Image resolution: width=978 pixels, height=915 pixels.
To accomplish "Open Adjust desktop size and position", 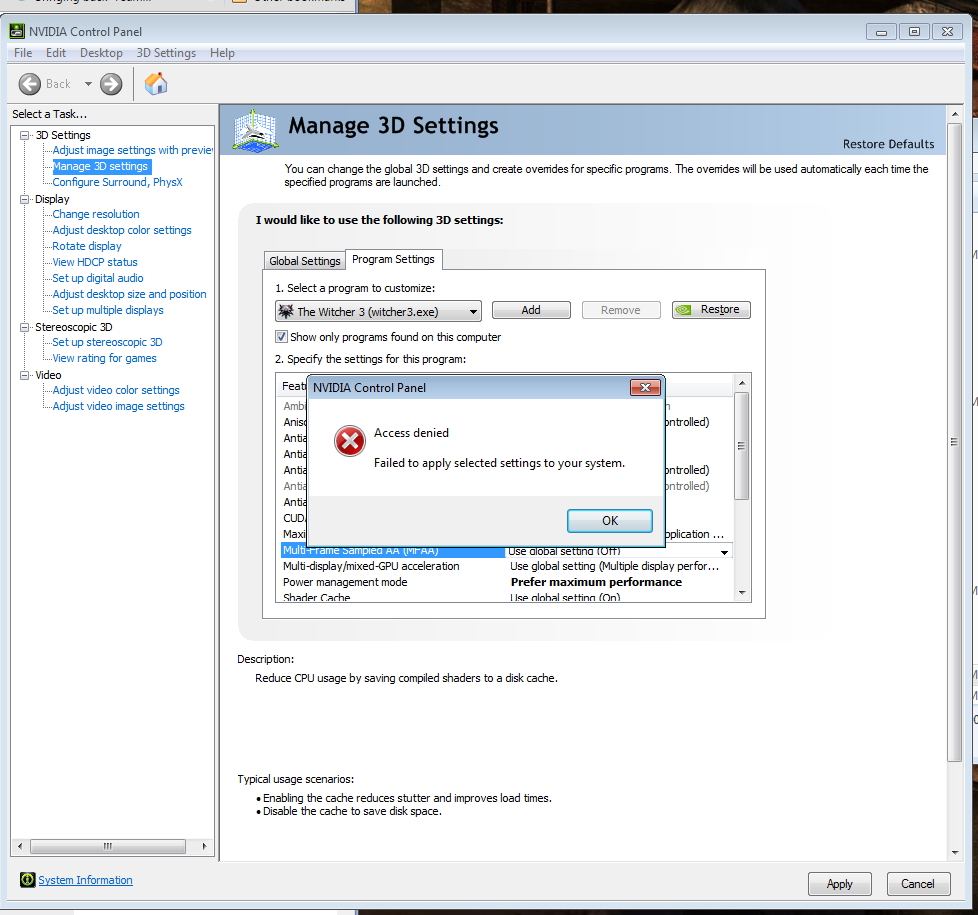I will [x=129, y=294].
